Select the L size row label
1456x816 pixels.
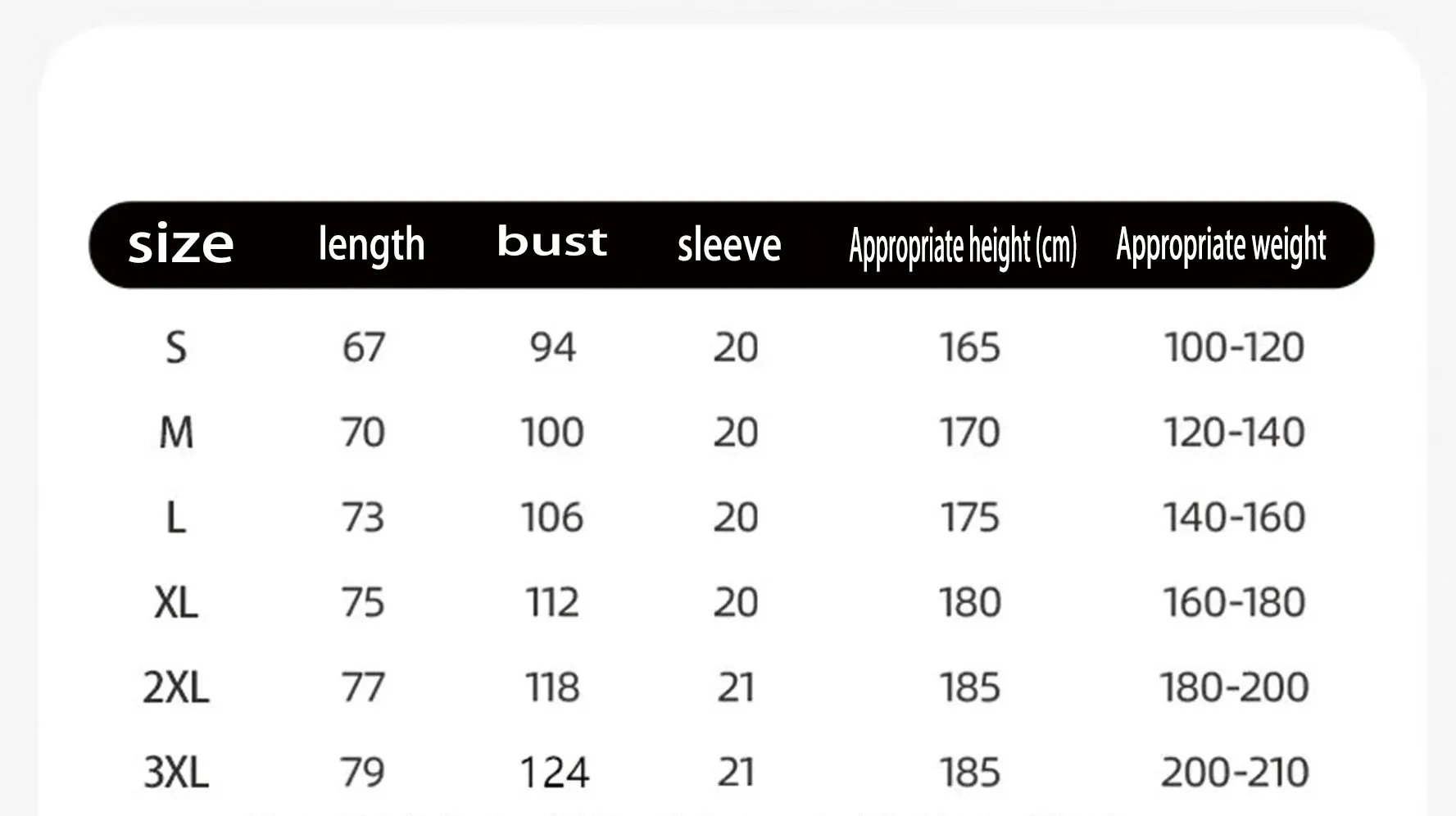[176, 518]
